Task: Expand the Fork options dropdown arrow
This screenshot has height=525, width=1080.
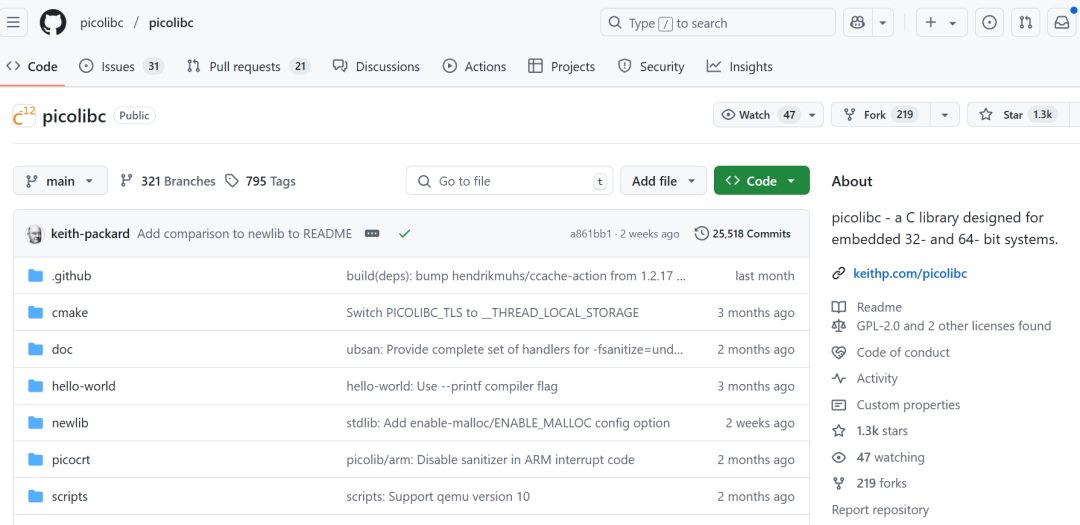Action: [945, 115]
